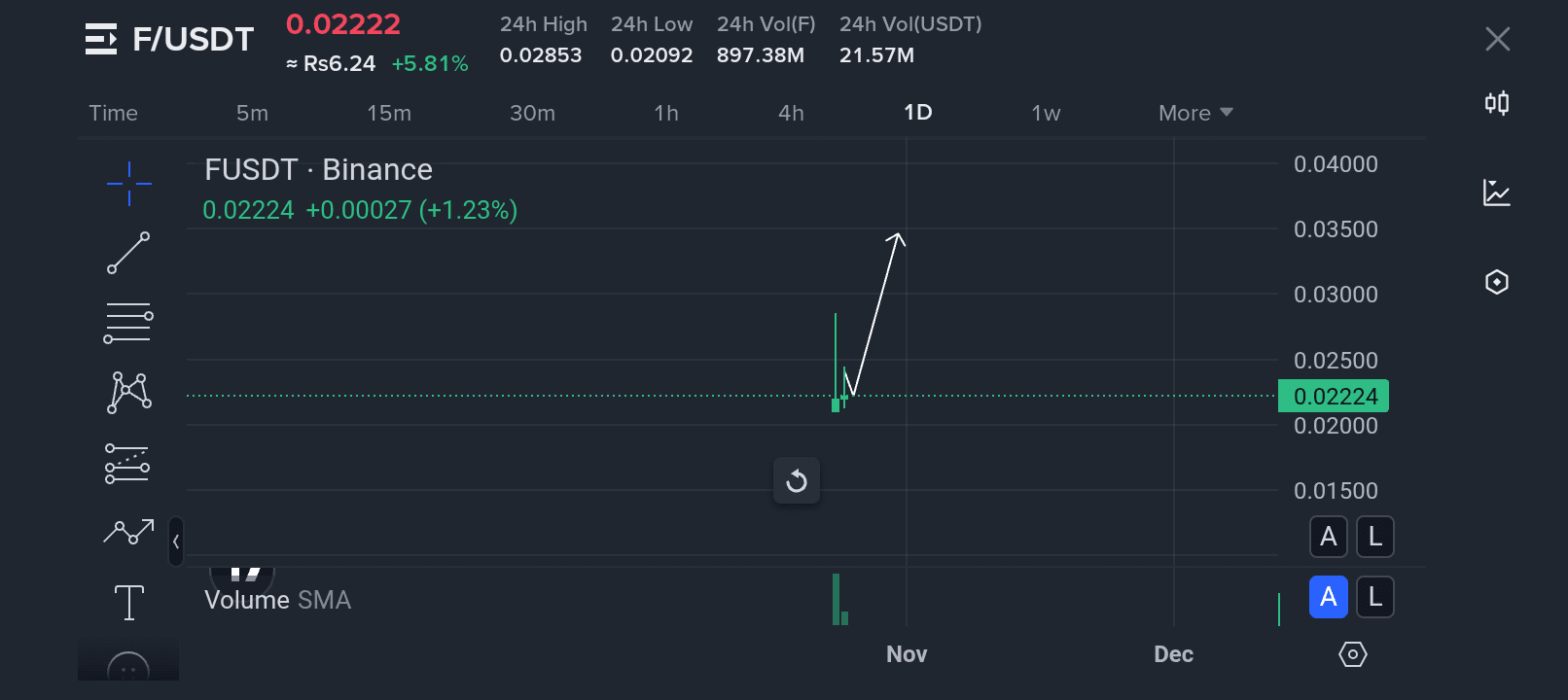Switch to the 15m timeframe tab

389,113
